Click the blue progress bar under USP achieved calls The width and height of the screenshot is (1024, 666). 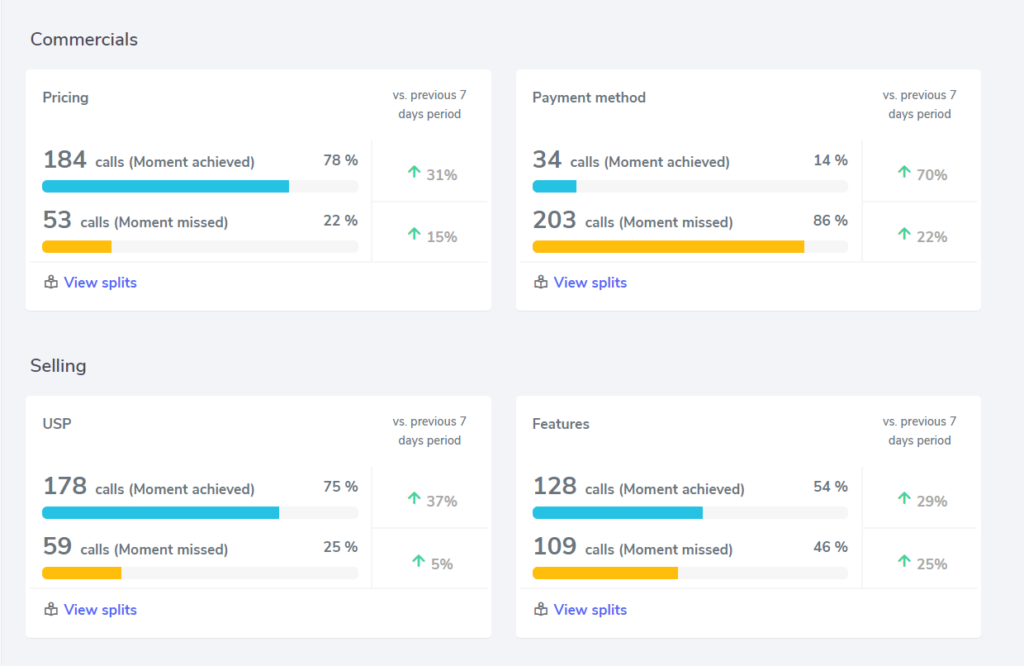(160, 512)
